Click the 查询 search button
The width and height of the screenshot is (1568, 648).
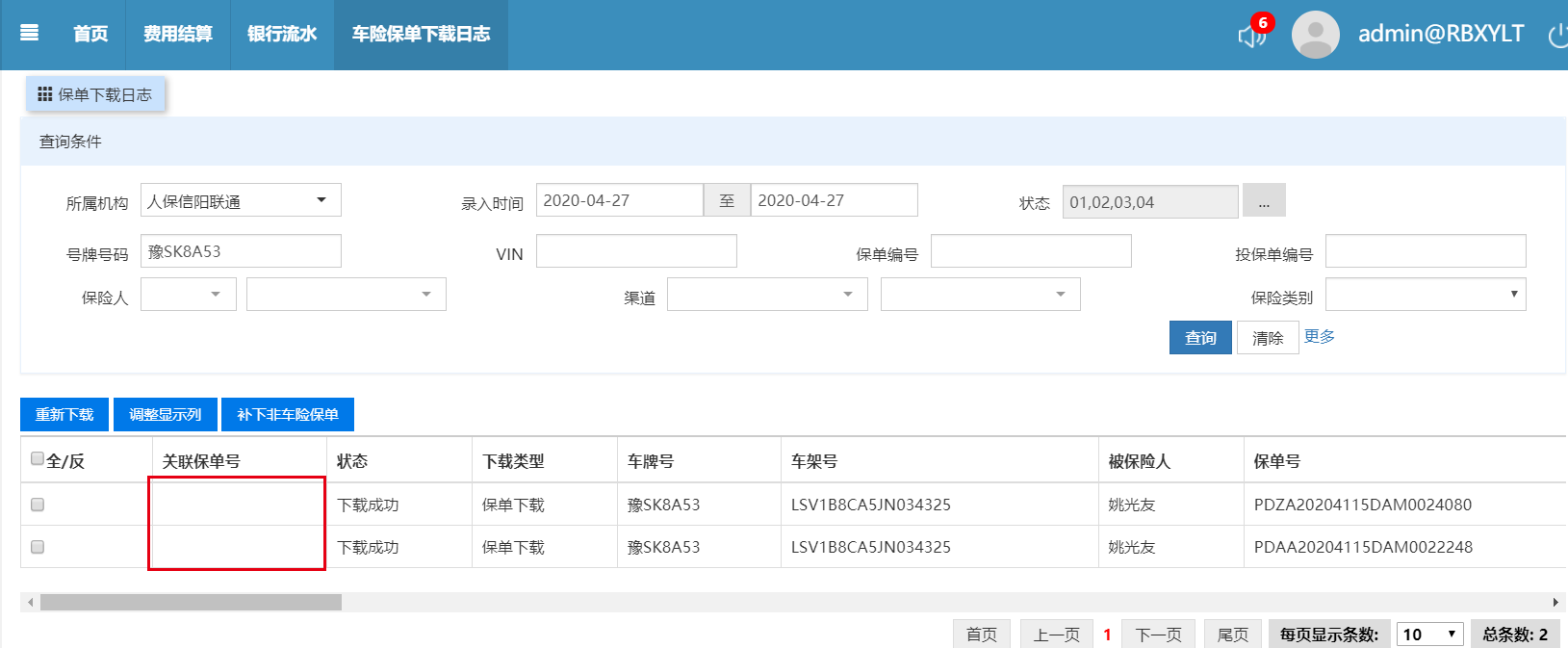click(1199, 338)
